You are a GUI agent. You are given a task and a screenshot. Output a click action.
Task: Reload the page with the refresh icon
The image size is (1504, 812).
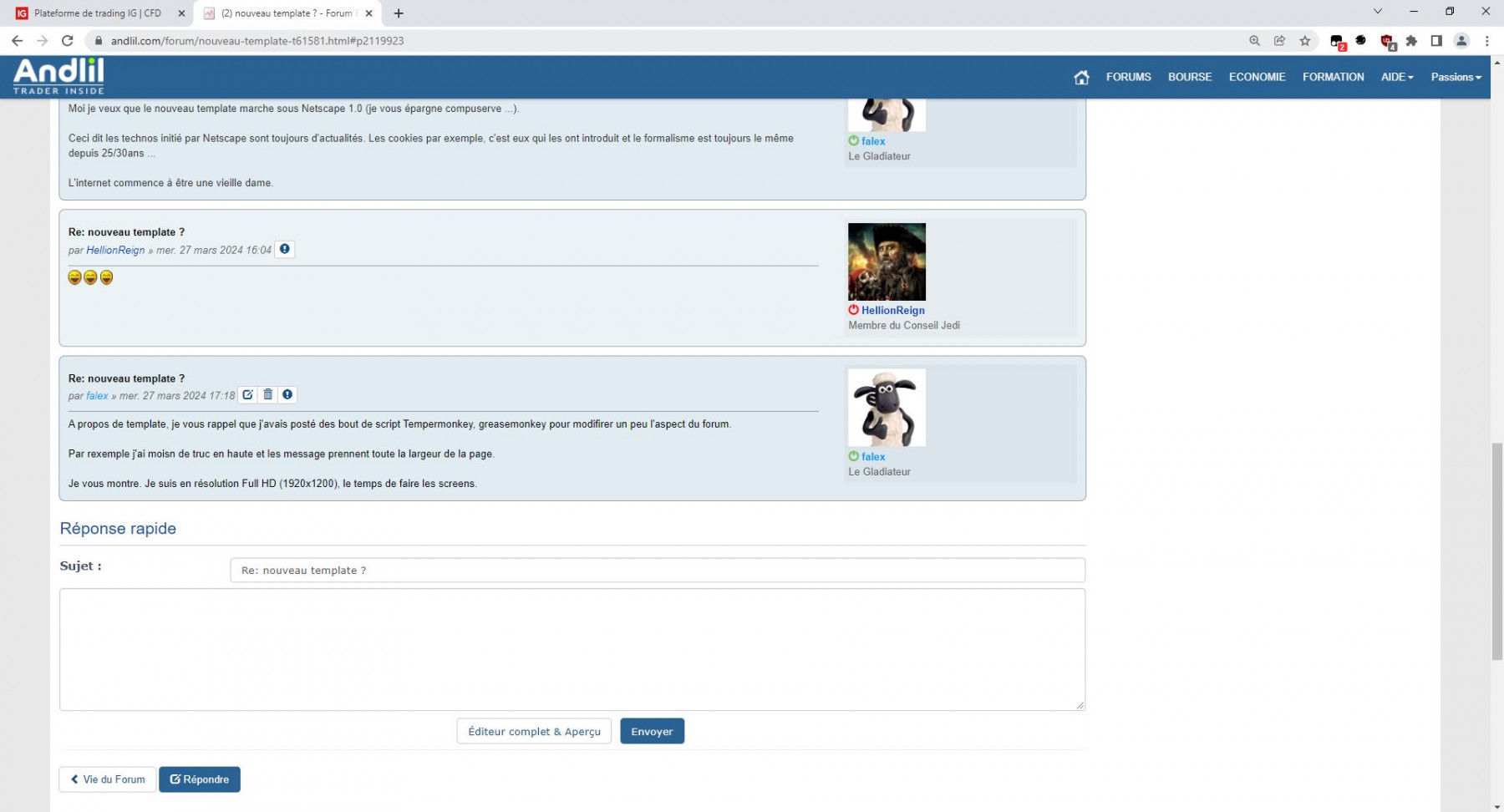click(68, 40)
